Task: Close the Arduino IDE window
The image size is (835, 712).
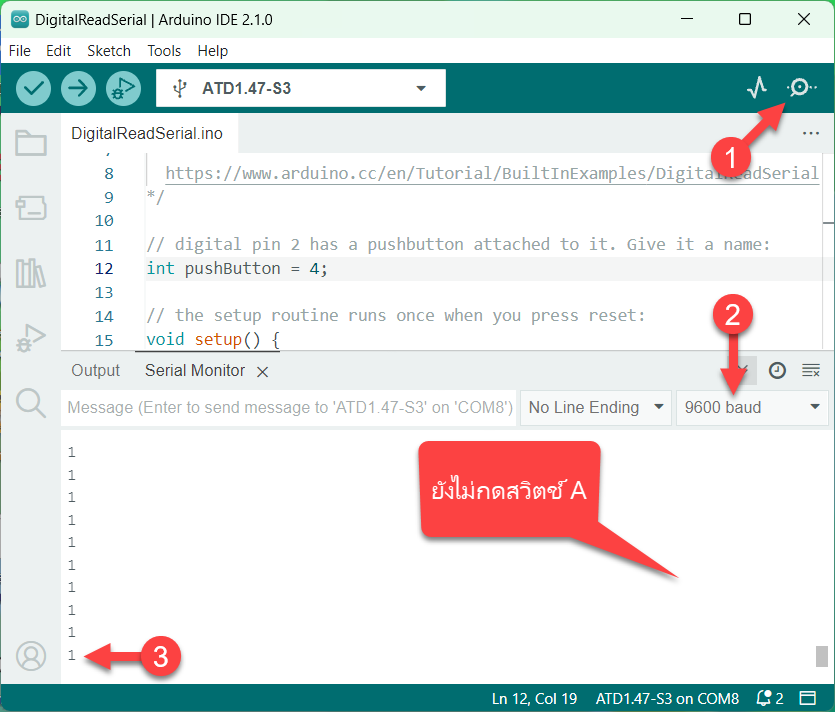Action: tap(804, 19)
